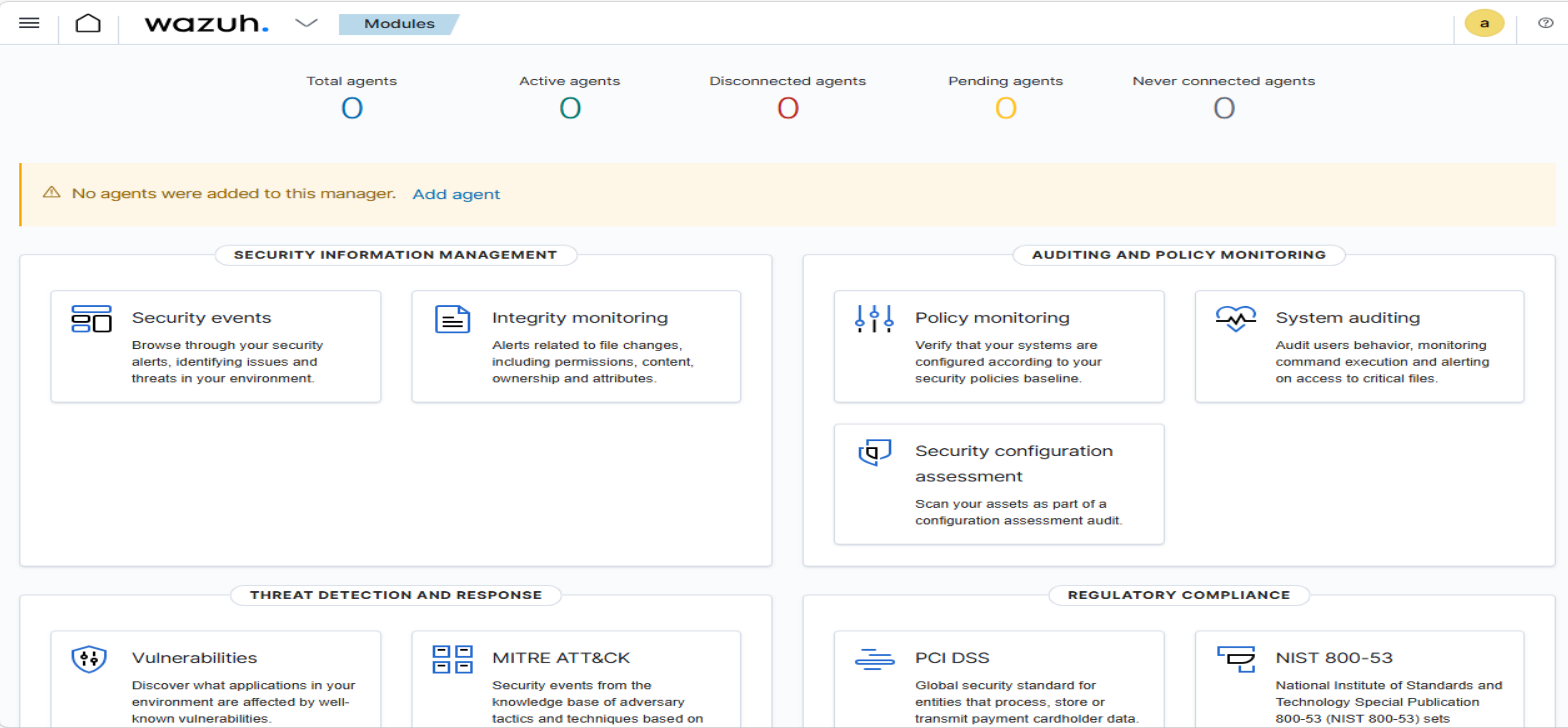Expand the Wazuh app menu chevron

(x=306, y=23)
